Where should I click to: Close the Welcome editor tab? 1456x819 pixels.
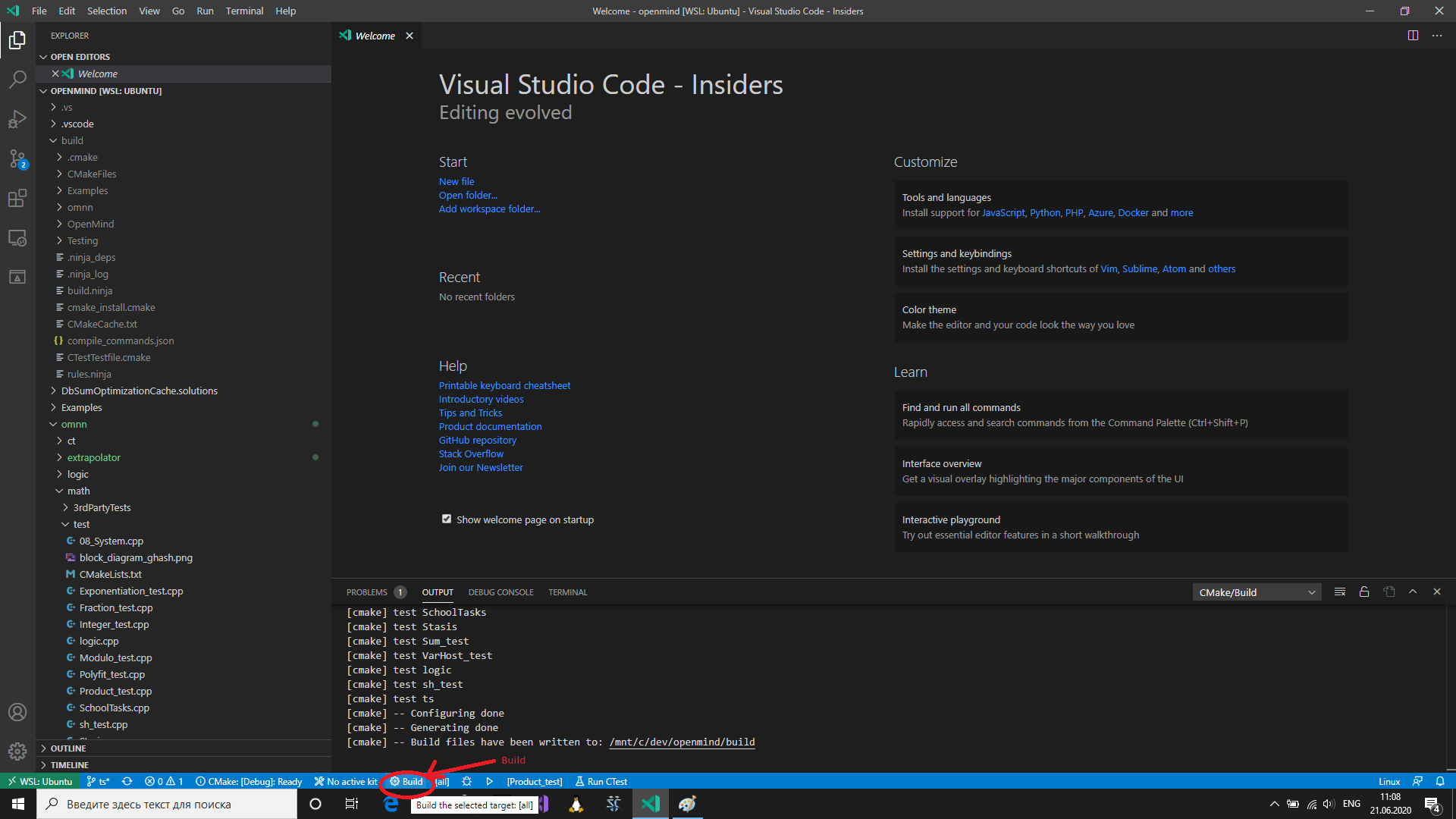click(409, 36)
